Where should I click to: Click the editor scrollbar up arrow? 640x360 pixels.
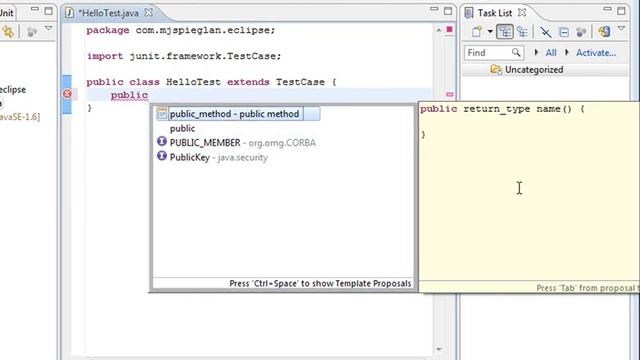[x=439, y=30]
